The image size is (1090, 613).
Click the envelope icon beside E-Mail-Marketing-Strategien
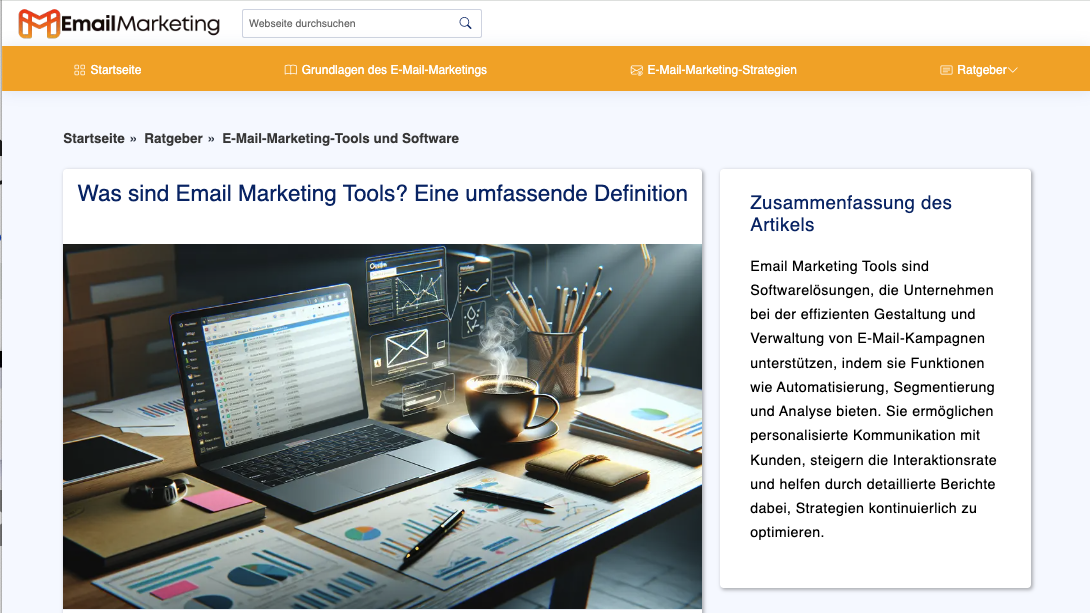636,70
